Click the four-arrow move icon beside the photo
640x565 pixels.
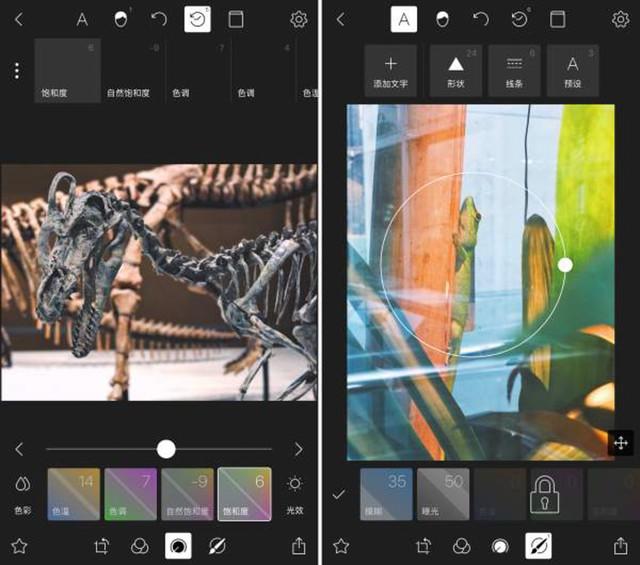620,443
